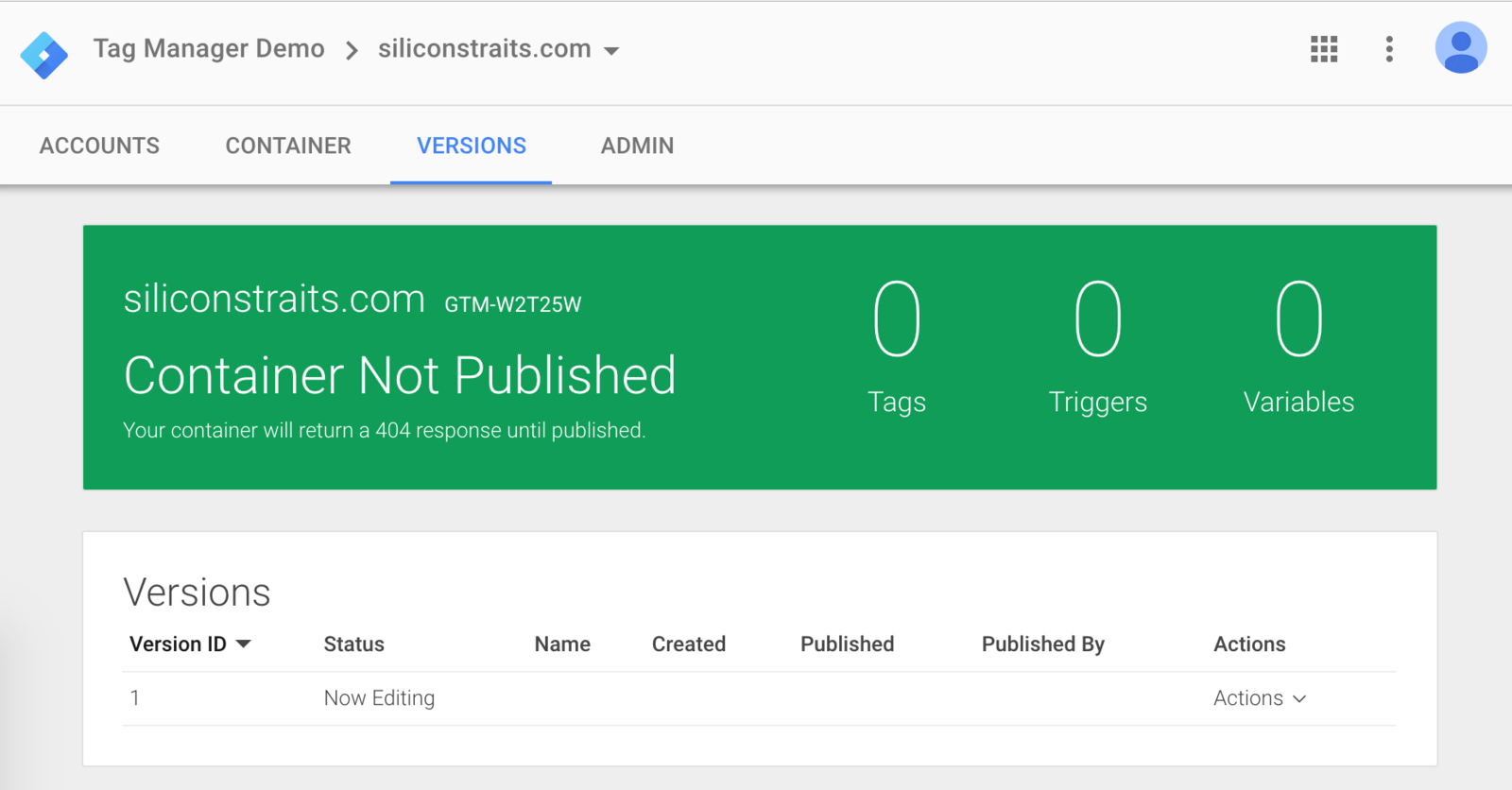
Task: Click the Published column header
Action: (848, 644)
